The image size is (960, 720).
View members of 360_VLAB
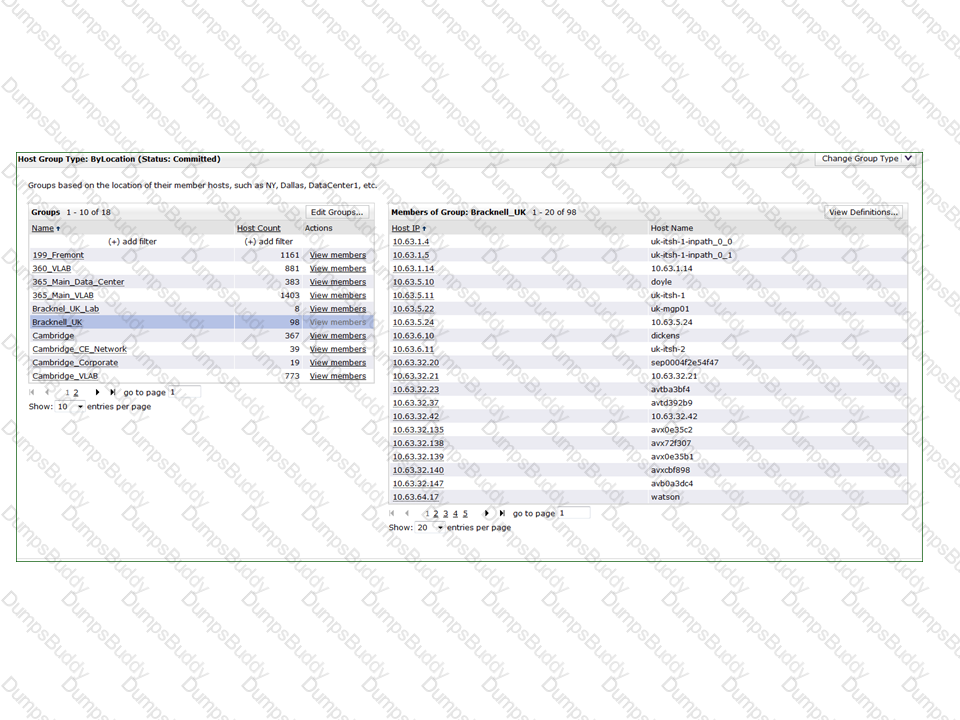(338, 269)
